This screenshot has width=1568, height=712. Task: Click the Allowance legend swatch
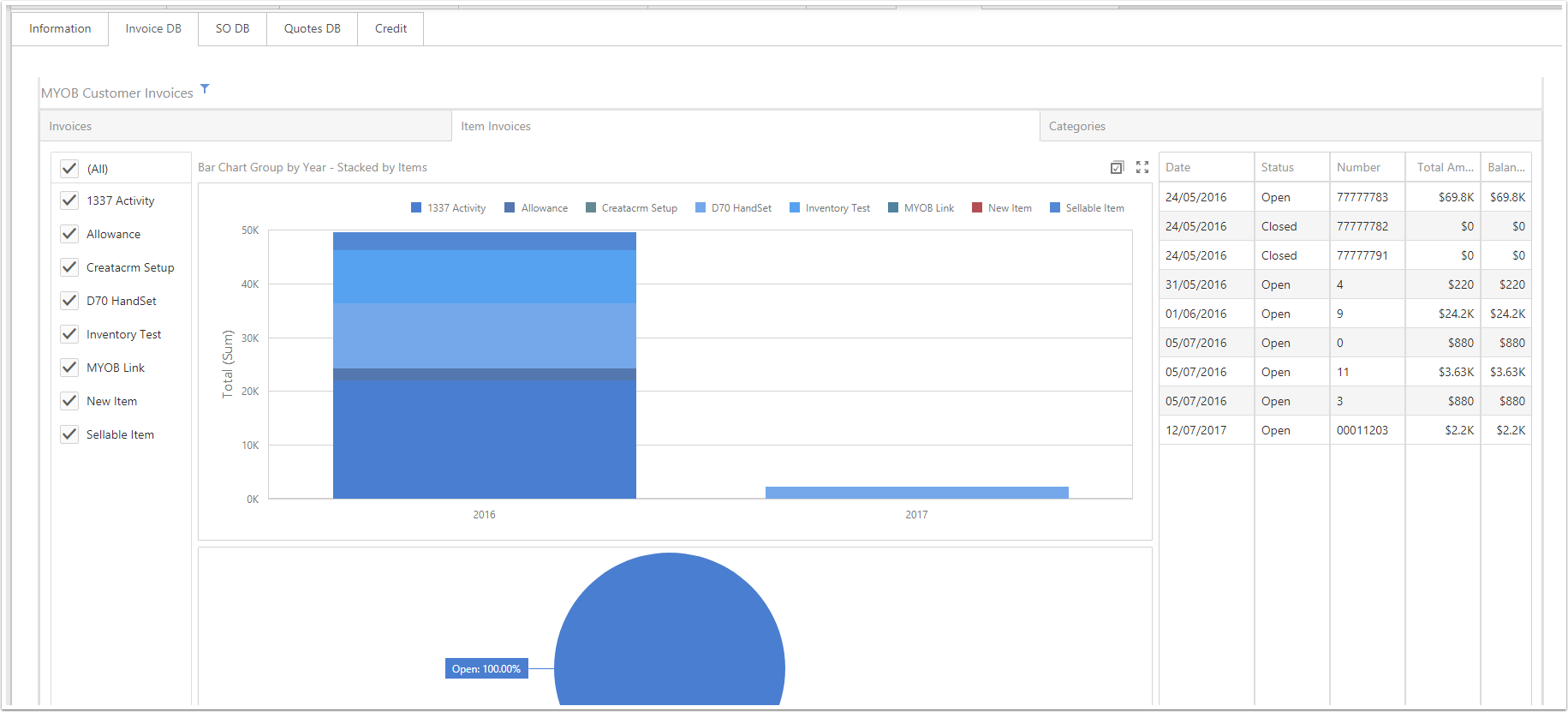[x=510, y=207]
